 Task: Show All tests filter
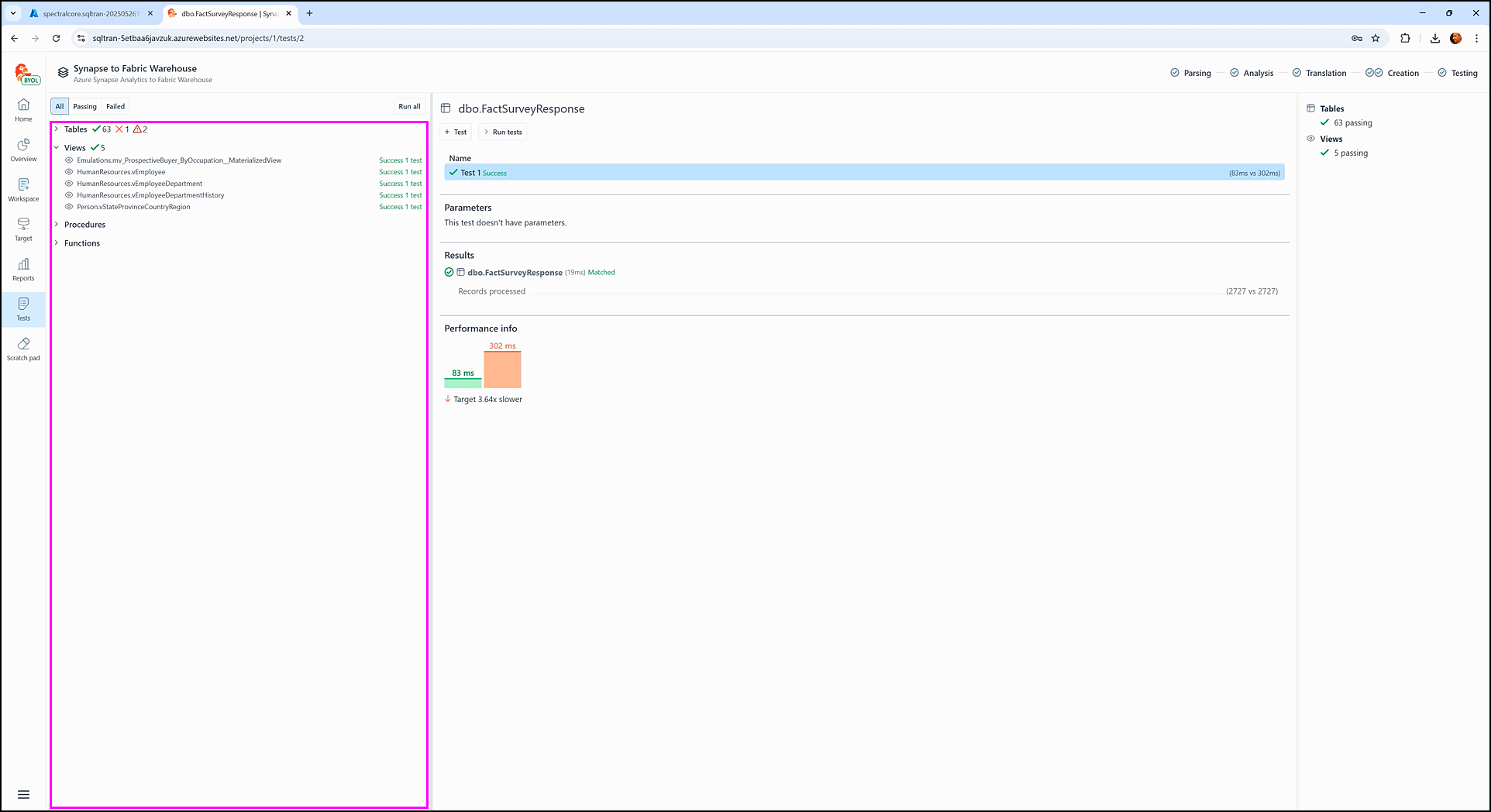tap(60, 107)
